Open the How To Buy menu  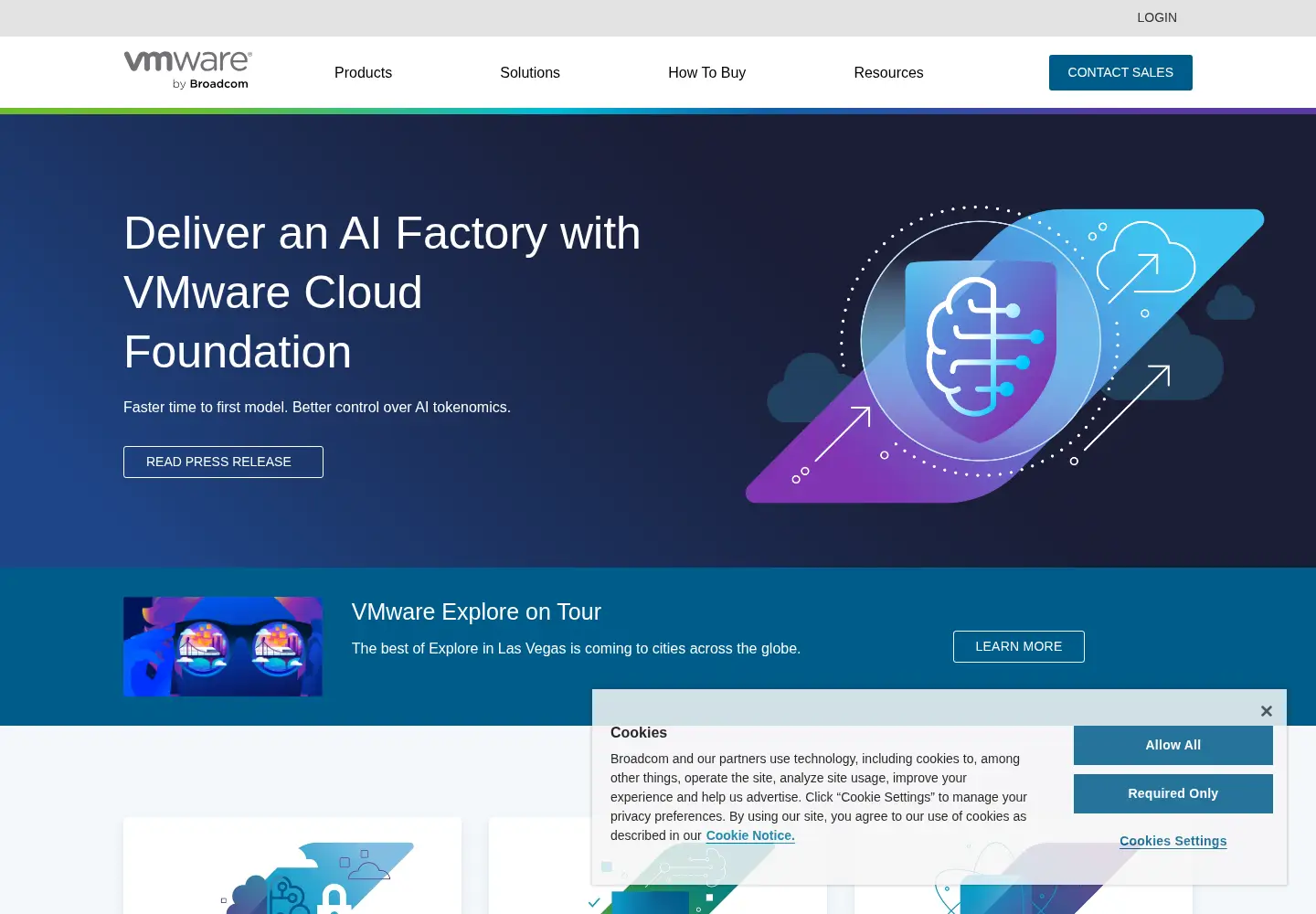click(x=706, y=73)
